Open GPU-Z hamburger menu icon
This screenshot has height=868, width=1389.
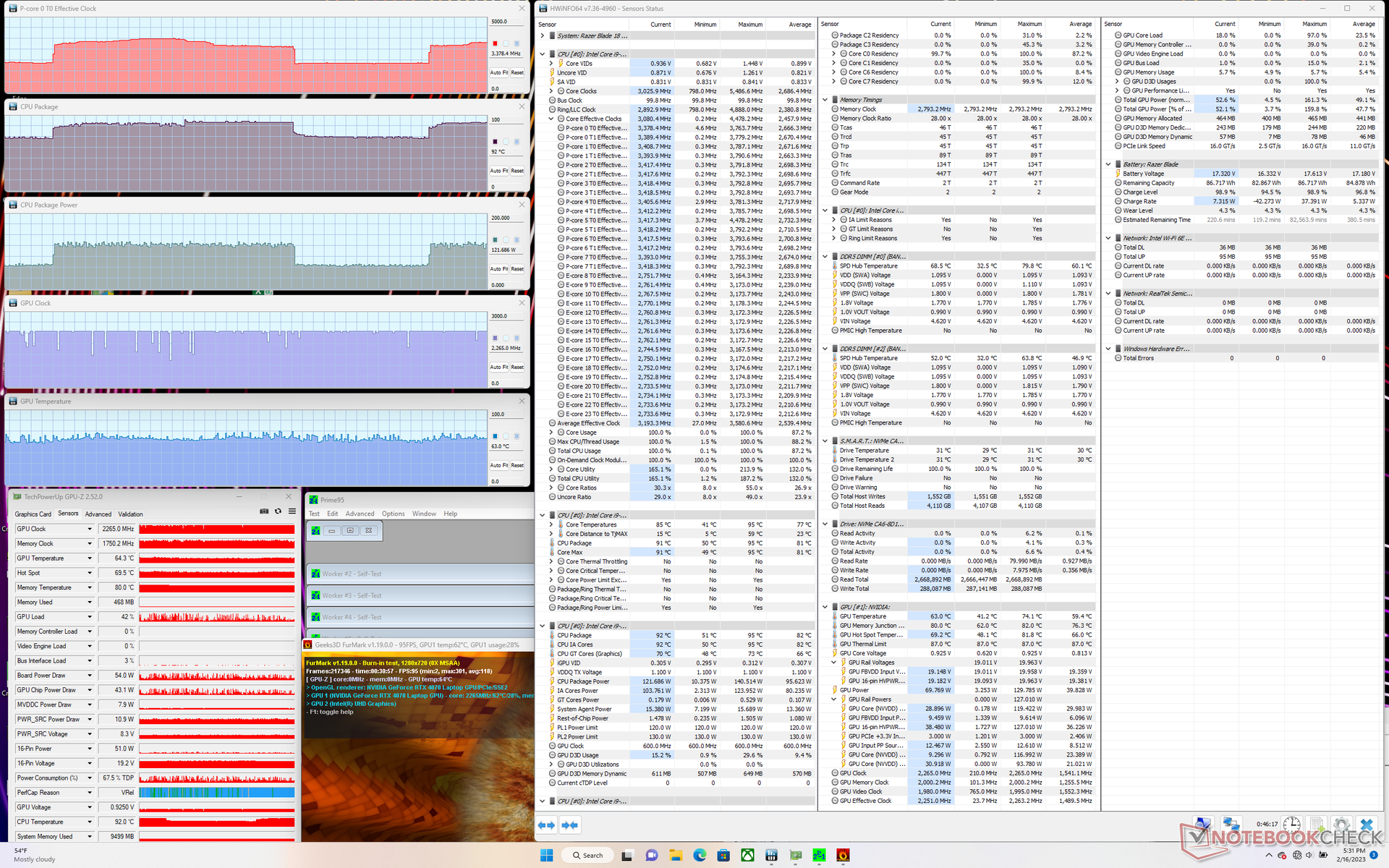tap(292, 511)
